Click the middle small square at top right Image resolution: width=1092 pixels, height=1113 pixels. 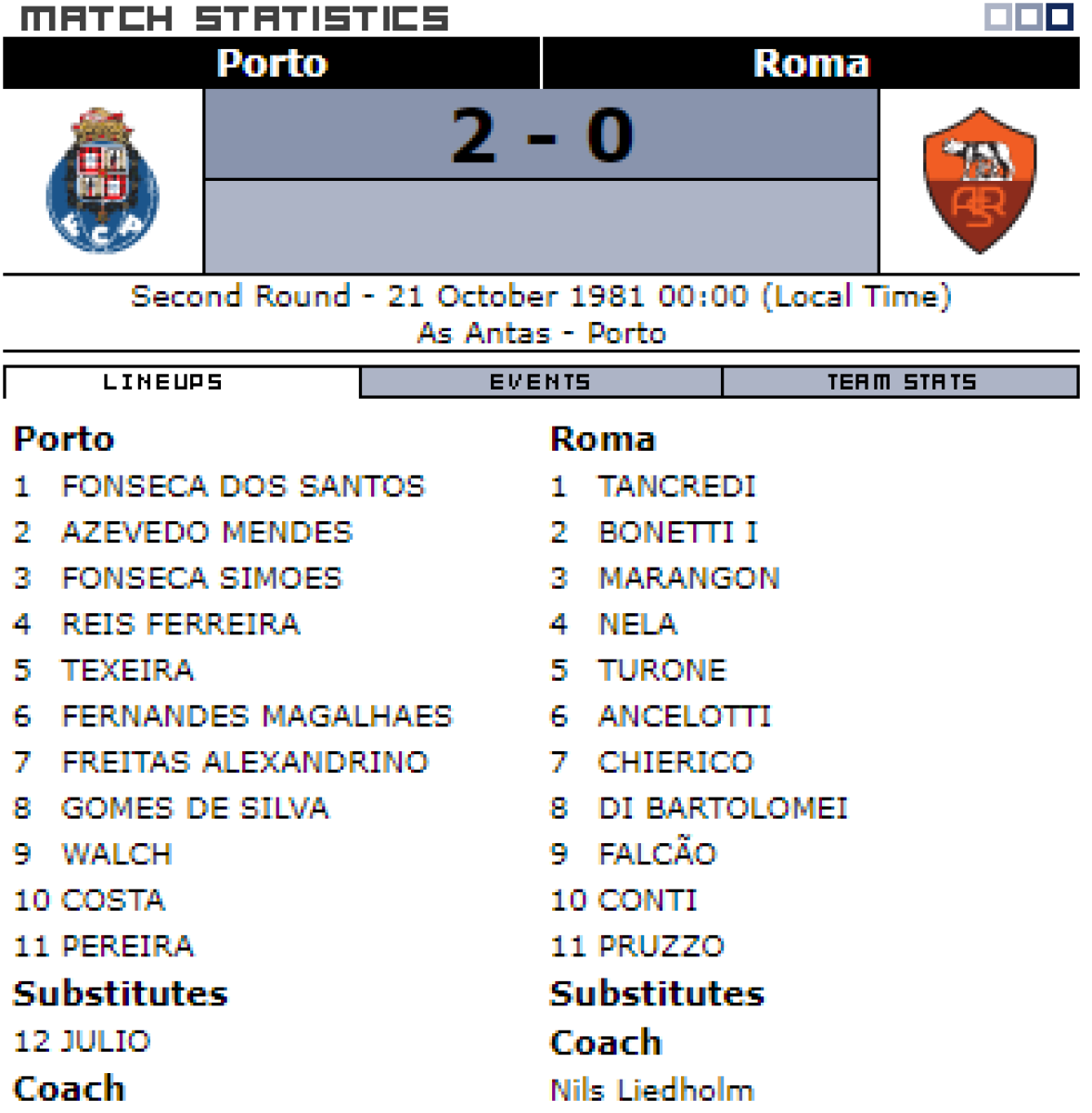pos(1029,17)
